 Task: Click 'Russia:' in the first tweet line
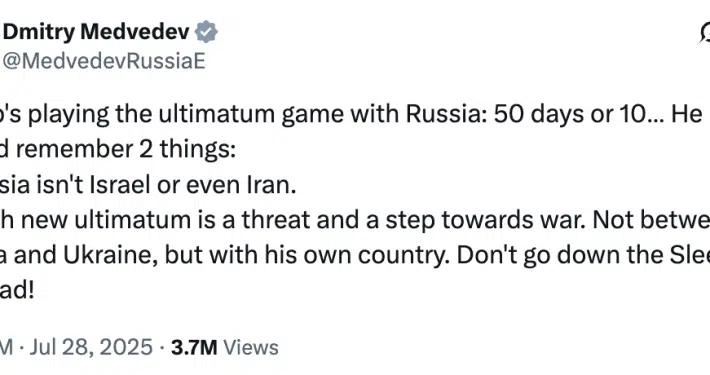point(446,114)
